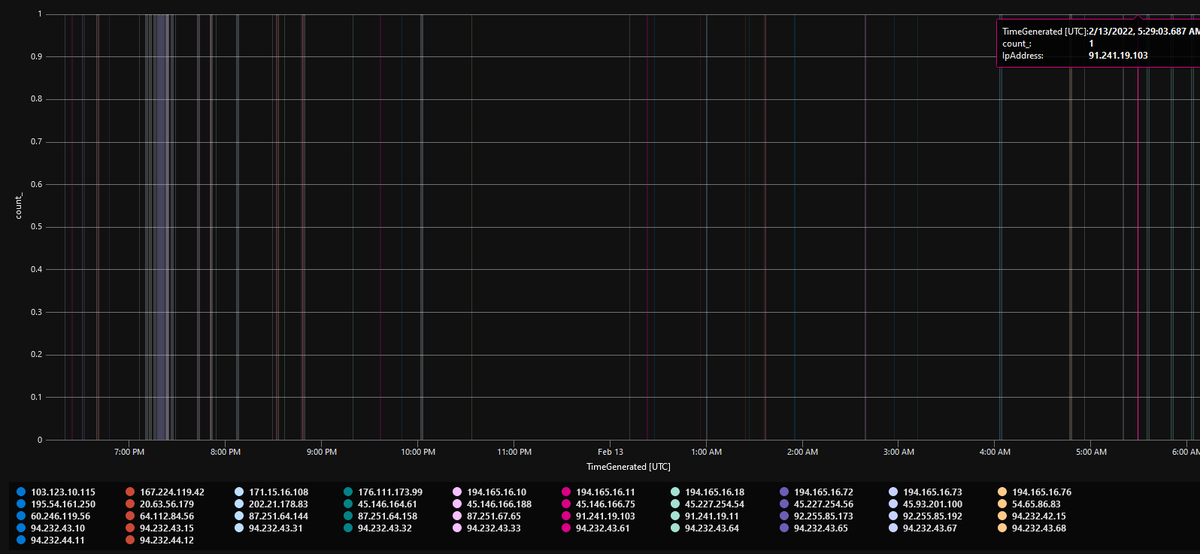Screen dimensions: 1200x554
Task: Select legend entry 45.93.201.100
Action: (925, 504)
